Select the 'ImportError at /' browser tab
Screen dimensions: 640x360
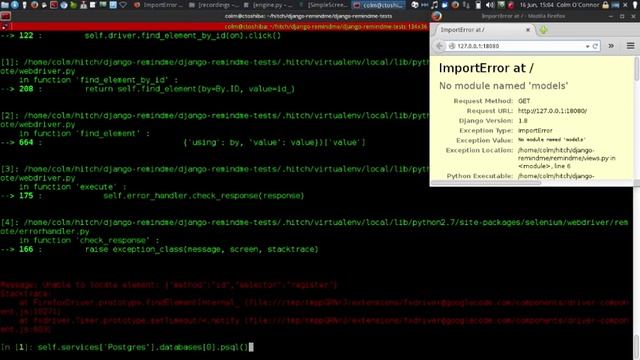click(484, 30)
